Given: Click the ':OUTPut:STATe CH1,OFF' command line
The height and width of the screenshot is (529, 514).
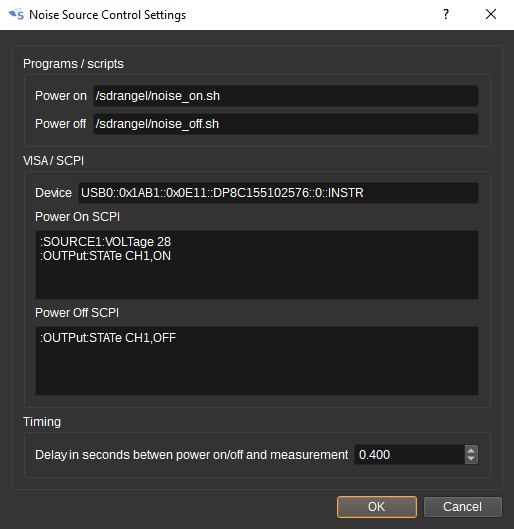Looking at the screenshot, I should (x=108, y=338).
